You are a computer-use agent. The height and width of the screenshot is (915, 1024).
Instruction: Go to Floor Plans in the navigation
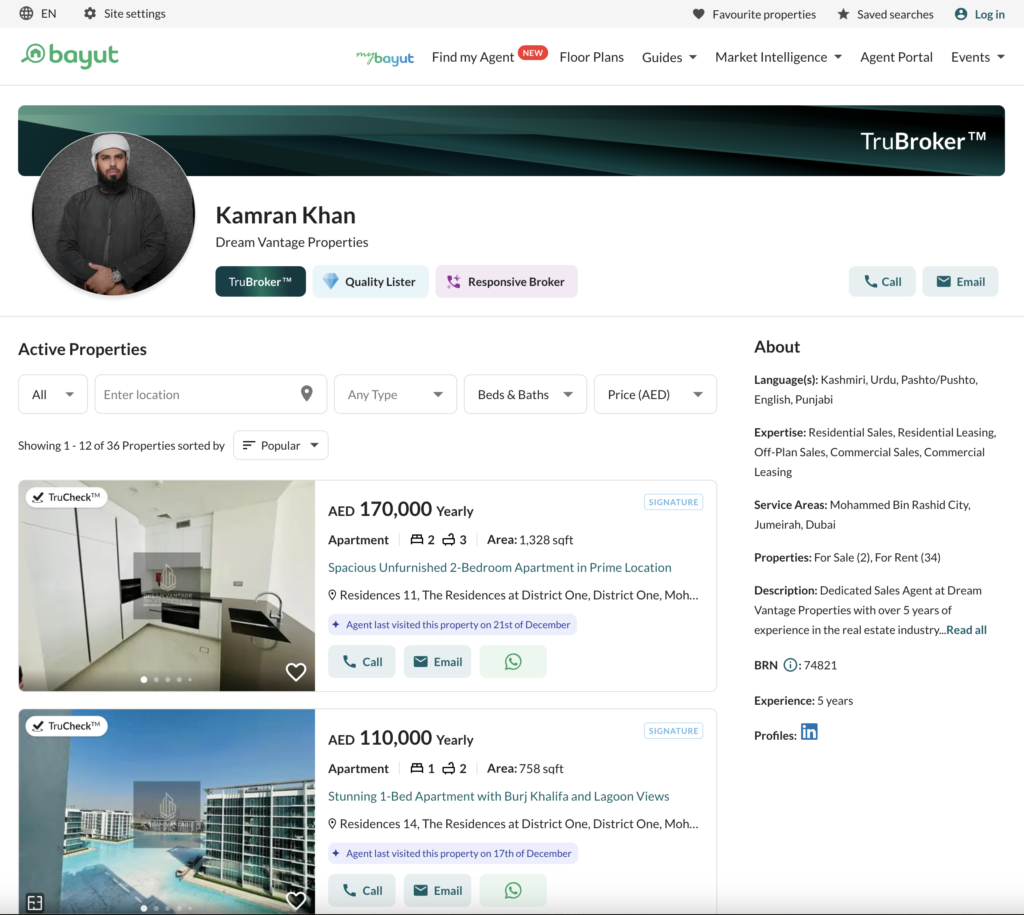591,57
